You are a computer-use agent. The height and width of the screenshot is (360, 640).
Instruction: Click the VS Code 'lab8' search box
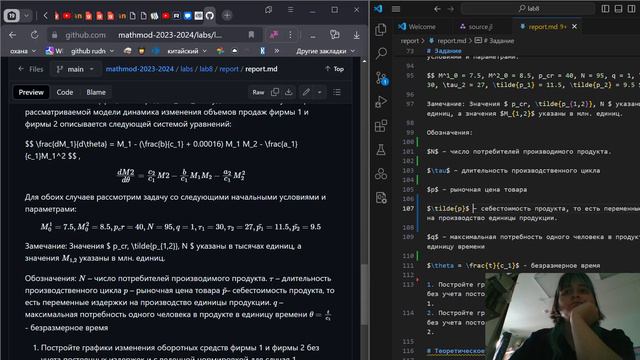pyautogui.click(x=529, y=9)
